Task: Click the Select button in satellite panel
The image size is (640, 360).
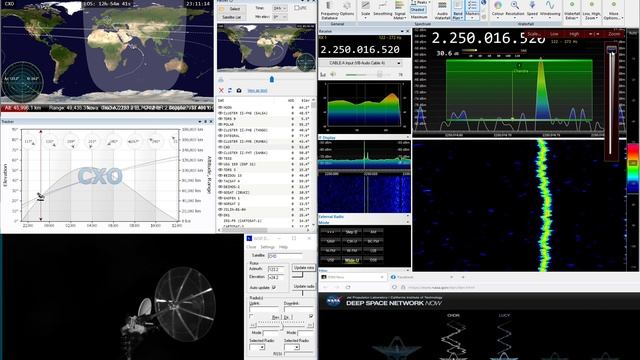Action: point(232,9)
